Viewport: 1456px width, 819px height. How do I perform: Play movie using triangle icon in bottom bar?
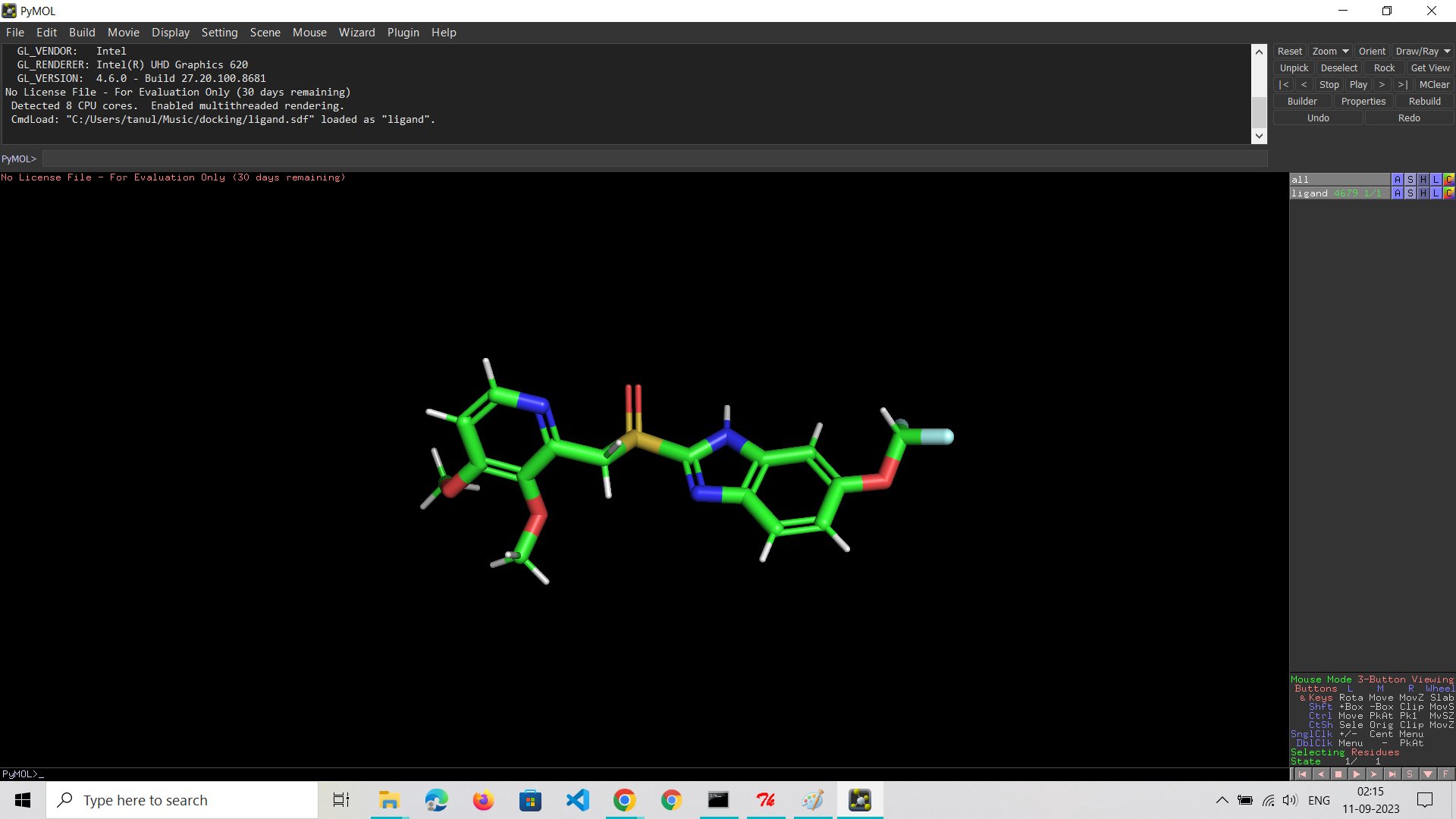coord(1356,774)
